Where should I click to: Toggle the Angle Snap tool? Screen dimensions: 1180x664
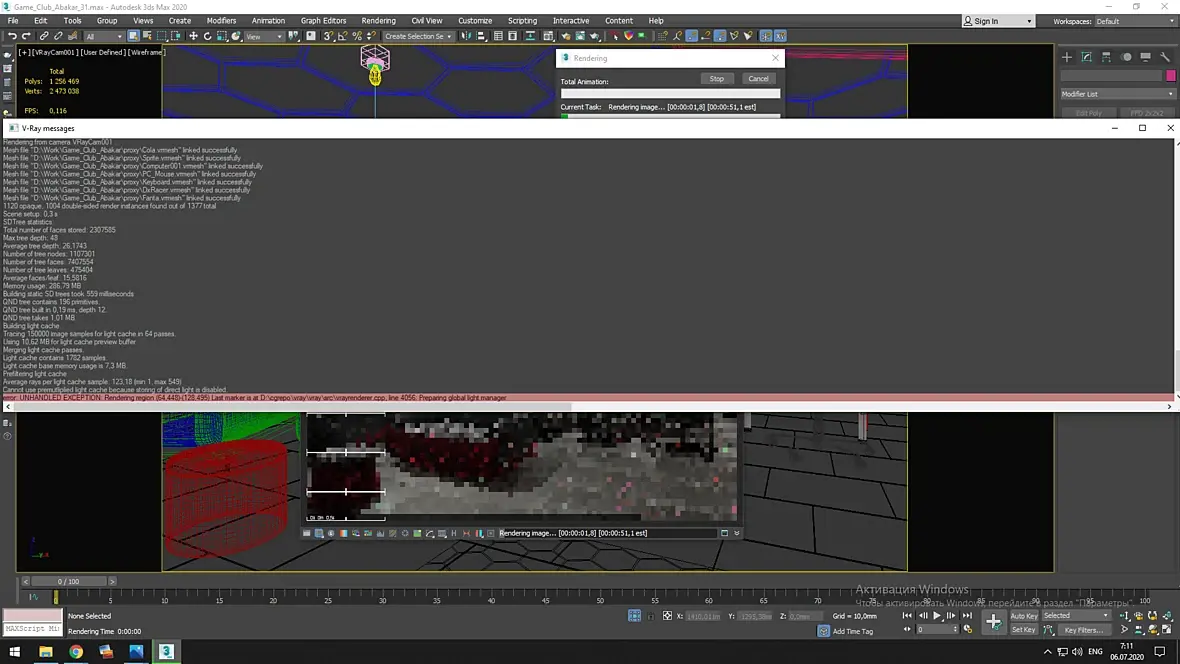tap(342, 36)
